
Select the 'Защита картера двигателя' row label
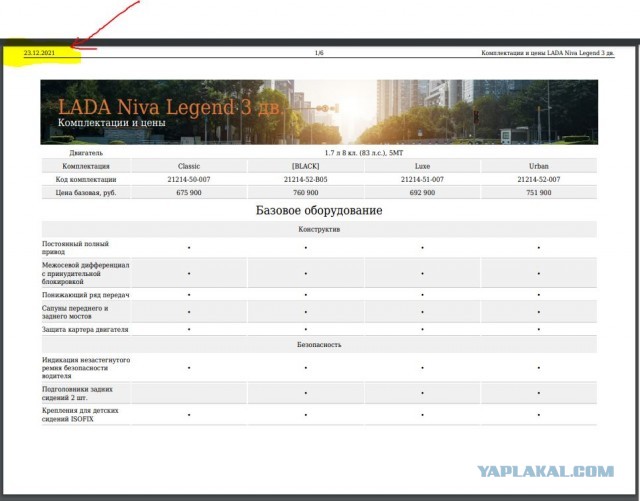pos(85,329)
